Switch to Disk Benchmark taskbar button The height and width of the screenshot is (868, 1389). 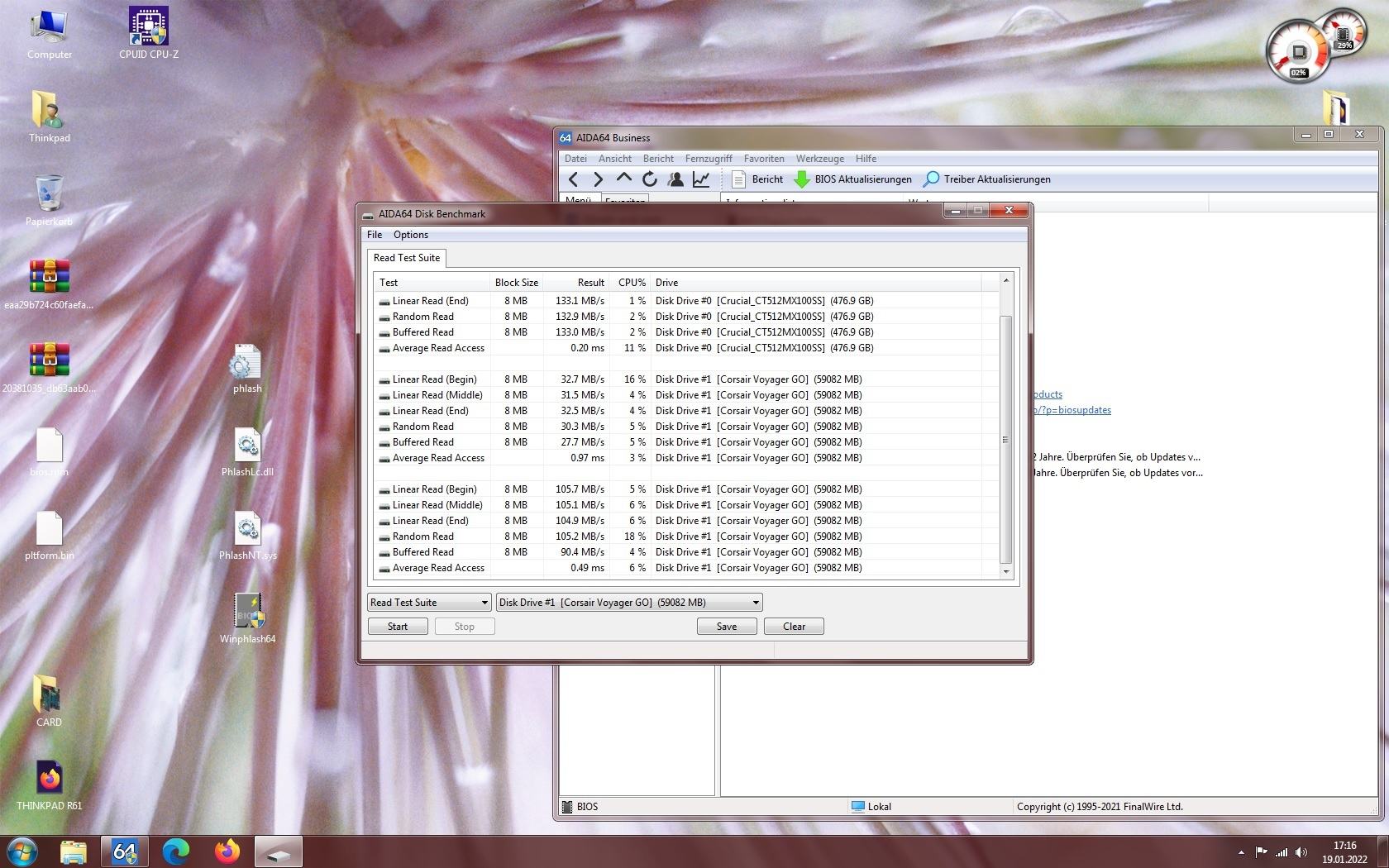pos(279,851)
